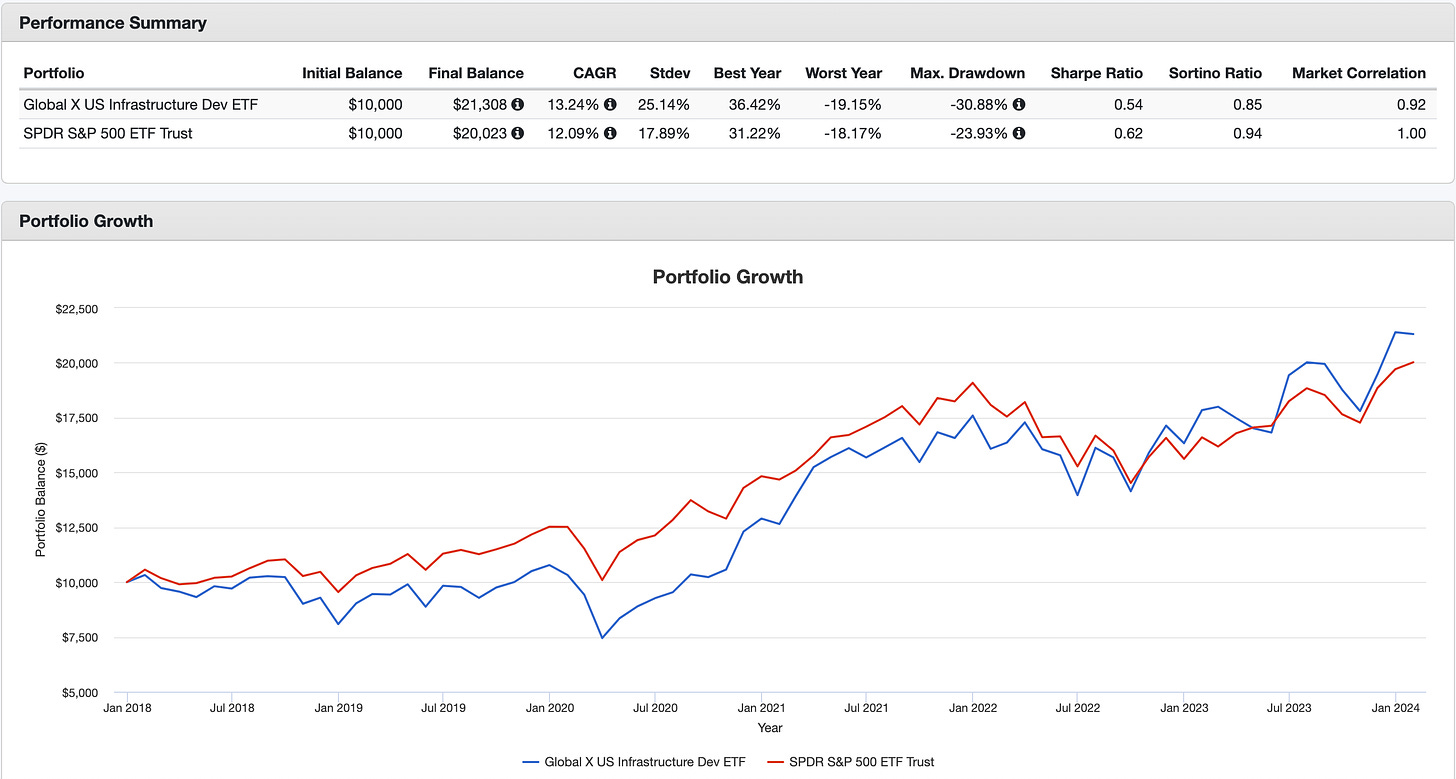Click info icon beside -23.93% max drawdown
The width and height of the screenshot is (1456, 779).
point(1019,133)
